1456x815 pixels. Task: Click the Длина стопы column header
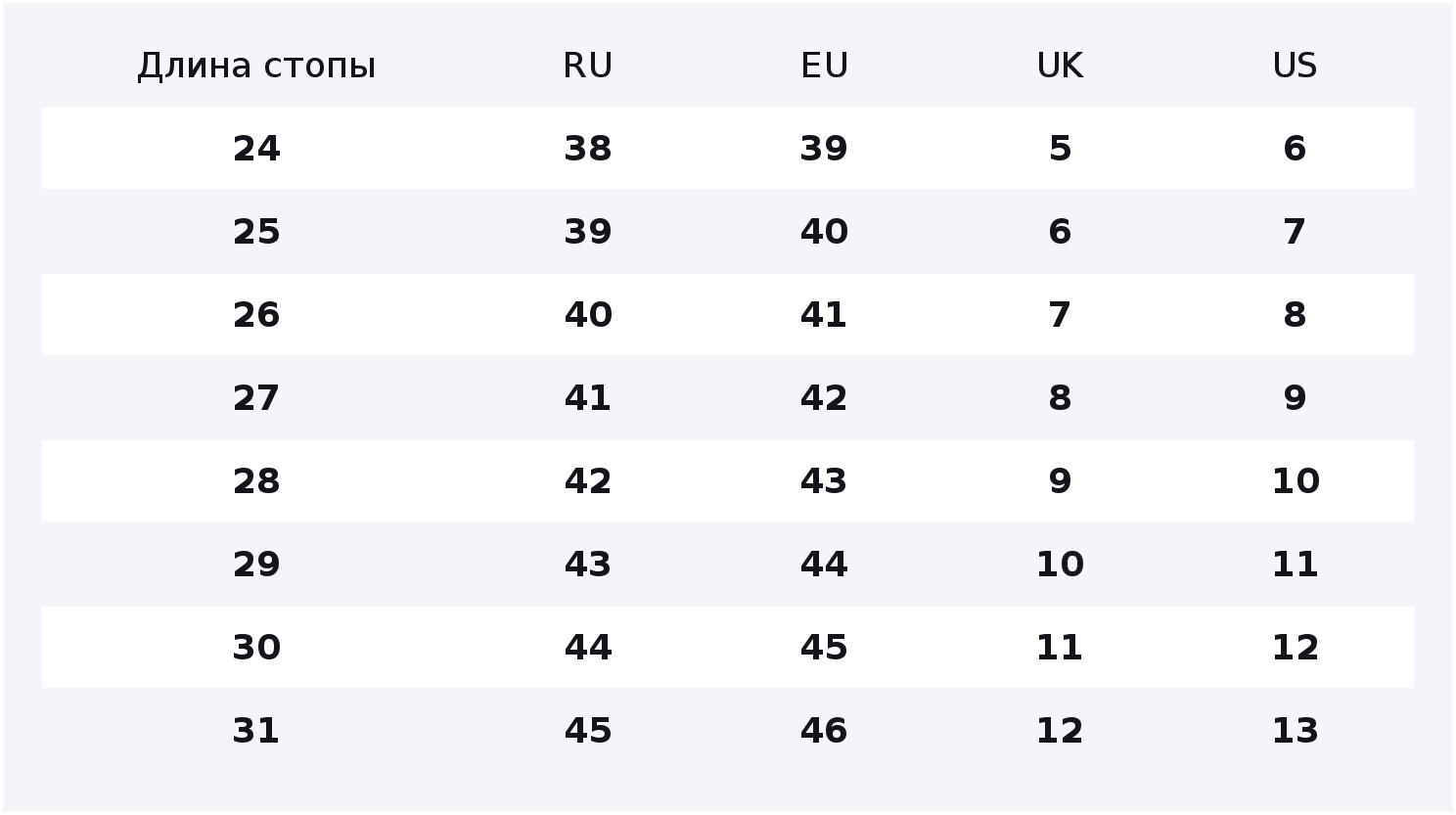(256, 66)
